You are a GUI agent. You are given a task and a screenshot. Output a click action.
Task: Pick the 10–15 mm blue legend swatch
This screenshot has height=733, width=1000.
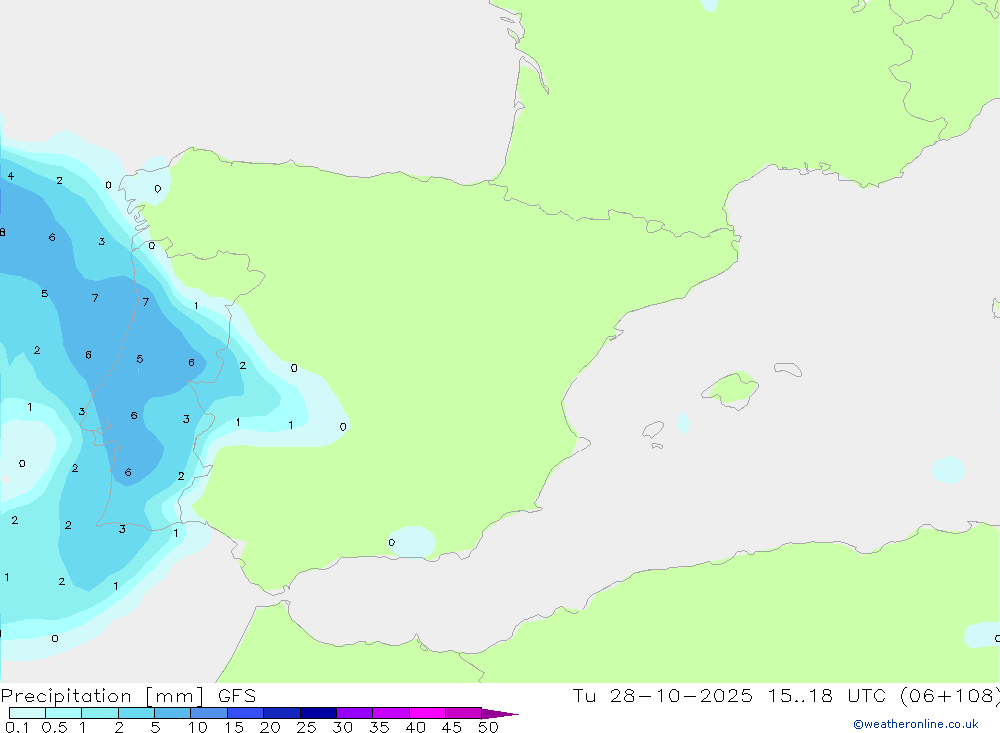point(209,713)
